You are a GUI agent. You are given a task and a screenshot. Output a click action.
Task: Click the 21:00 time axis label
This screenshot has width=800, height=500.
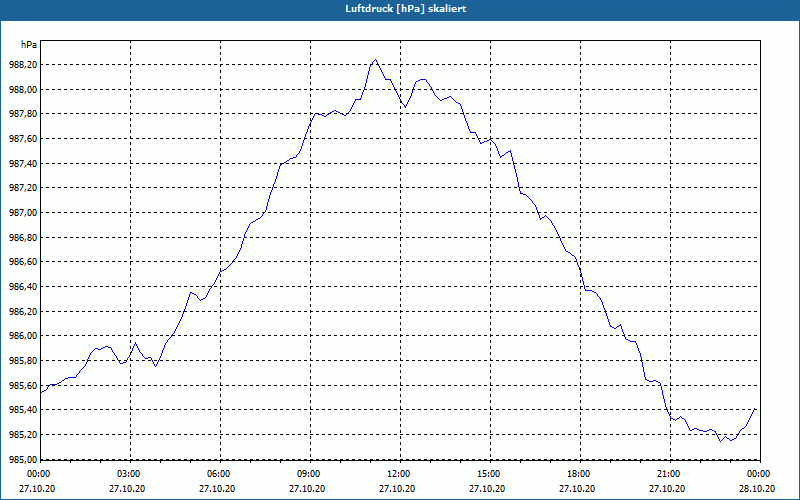670,474
